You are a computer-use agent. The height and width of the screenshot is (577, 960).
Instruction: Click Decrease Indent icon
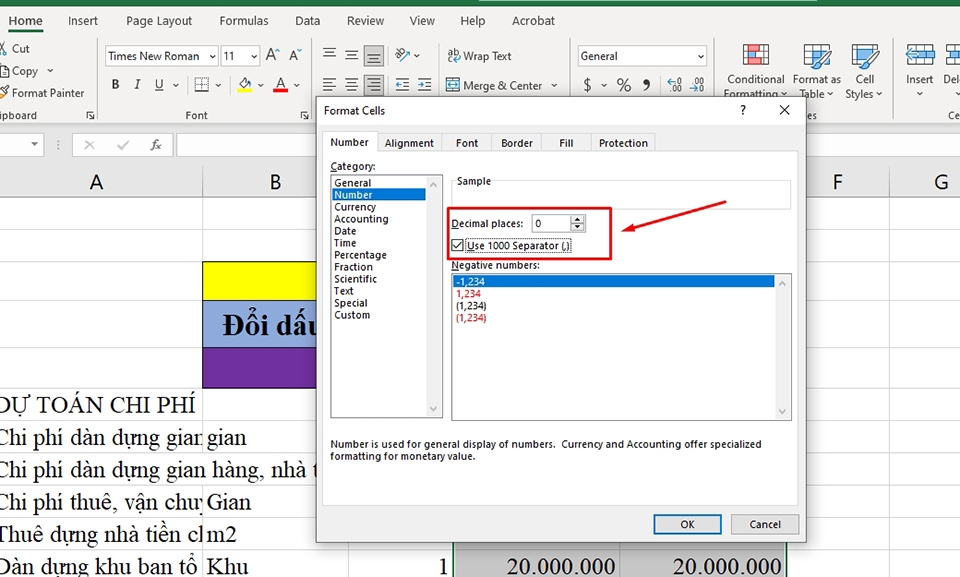(402, 85)
